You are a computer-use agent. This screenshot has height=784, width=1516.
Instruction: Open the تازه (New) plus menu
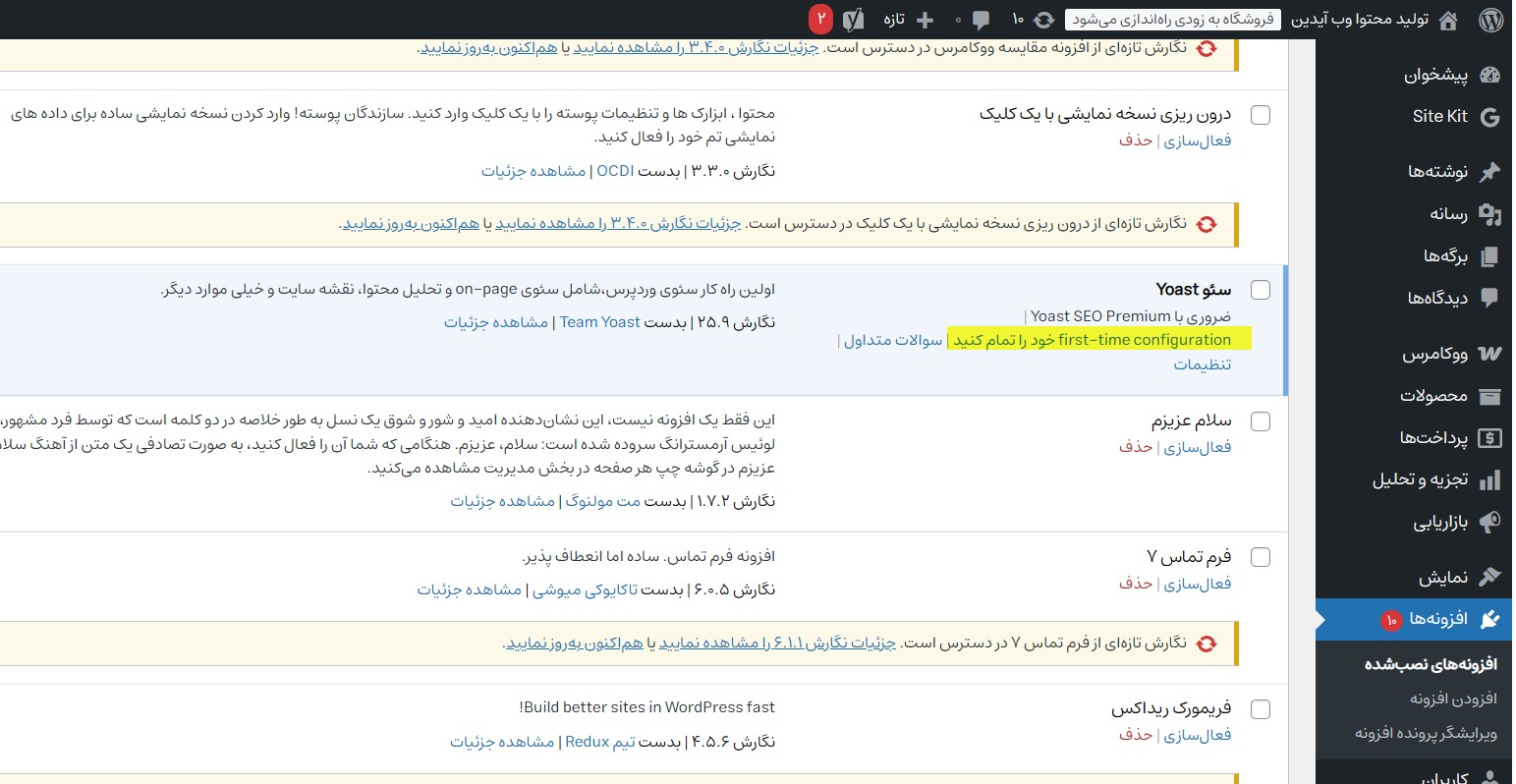coord(910,20)
